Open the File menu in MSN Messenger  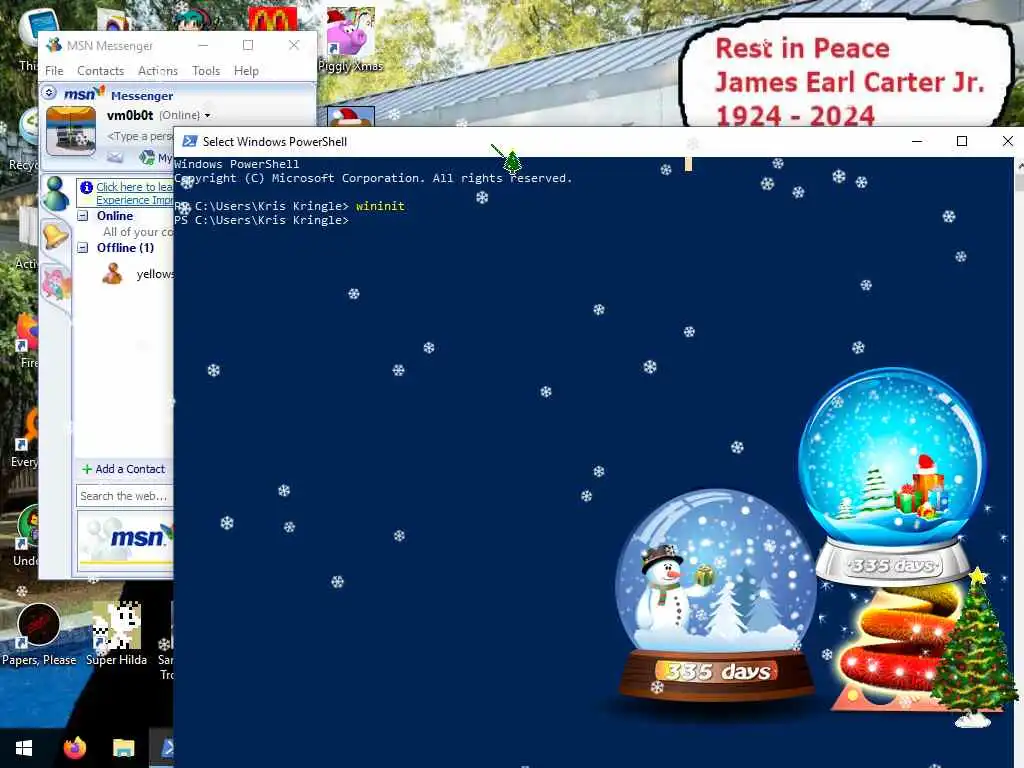(x=54, y=71)
